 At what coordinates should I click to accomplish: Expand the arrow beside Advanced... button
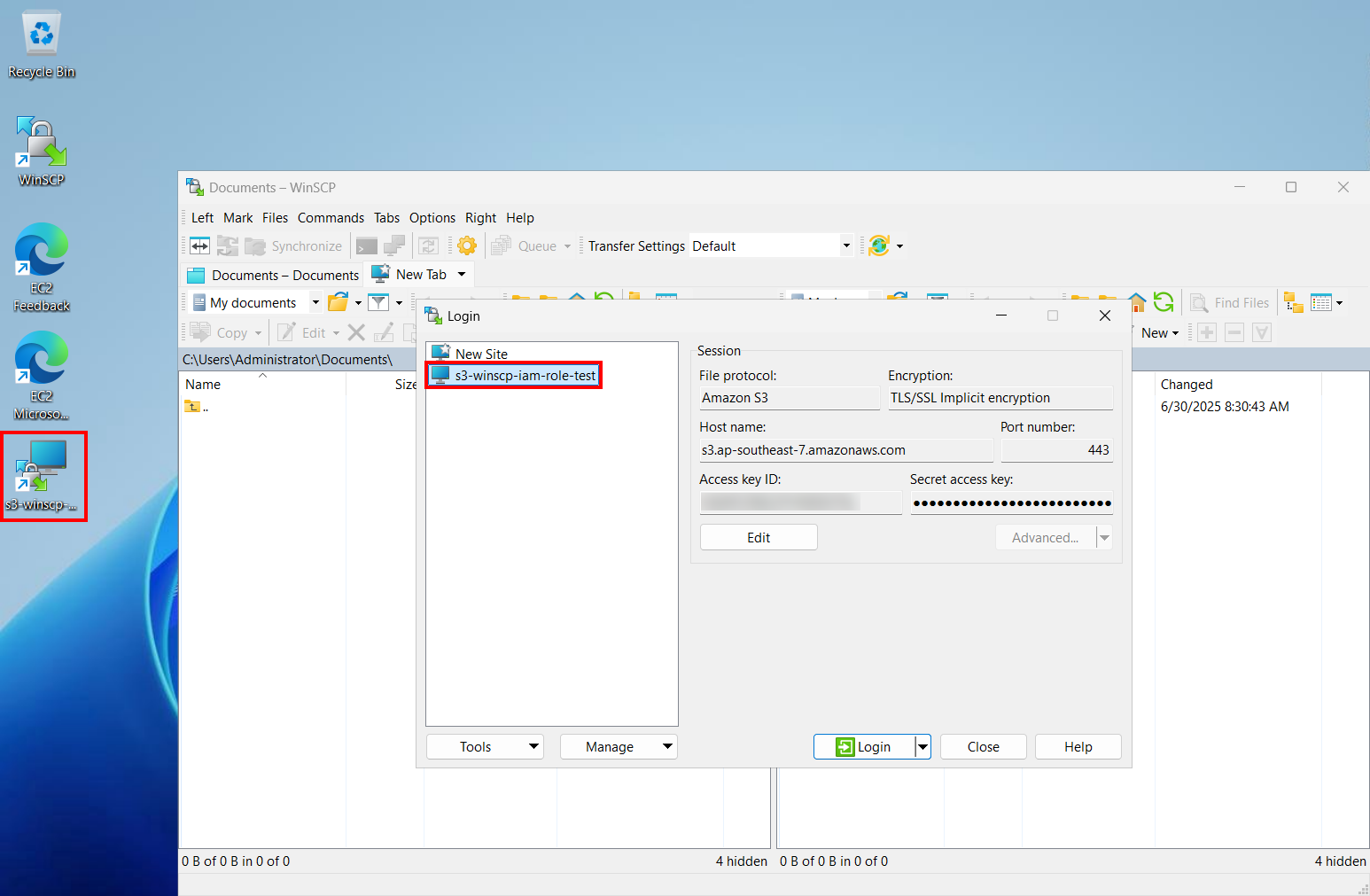pyautogui.click(x=1105, y=537)
